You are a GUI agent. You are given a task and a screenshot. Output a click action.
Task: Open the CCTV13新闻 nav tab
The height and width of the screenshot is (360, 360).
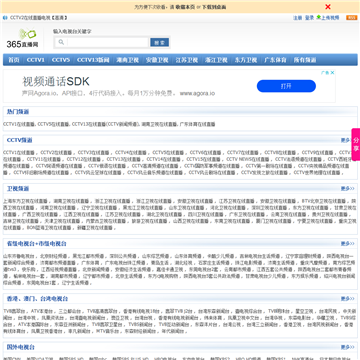93,60
